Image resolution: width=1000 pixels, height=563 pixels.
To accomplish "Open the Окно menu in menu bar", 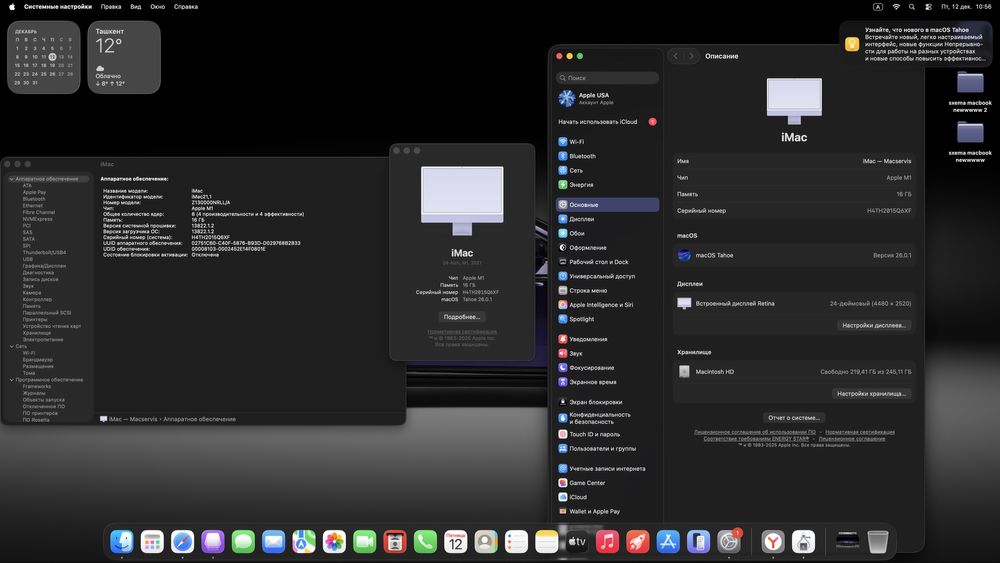I will (x=158, y=6).
